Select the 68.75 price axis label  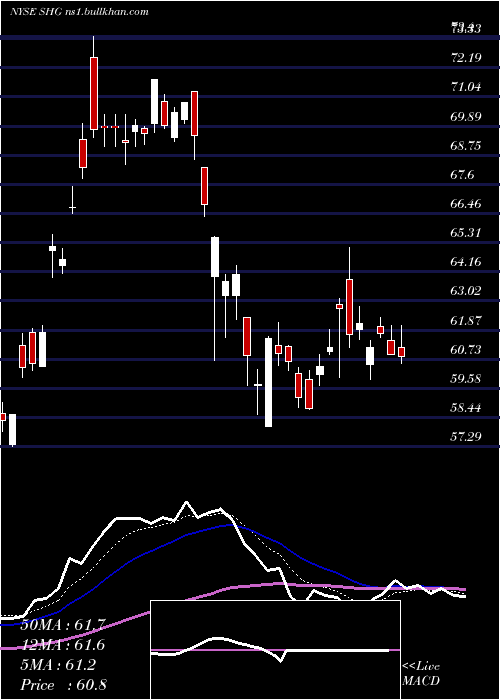[x=466, y=145]
